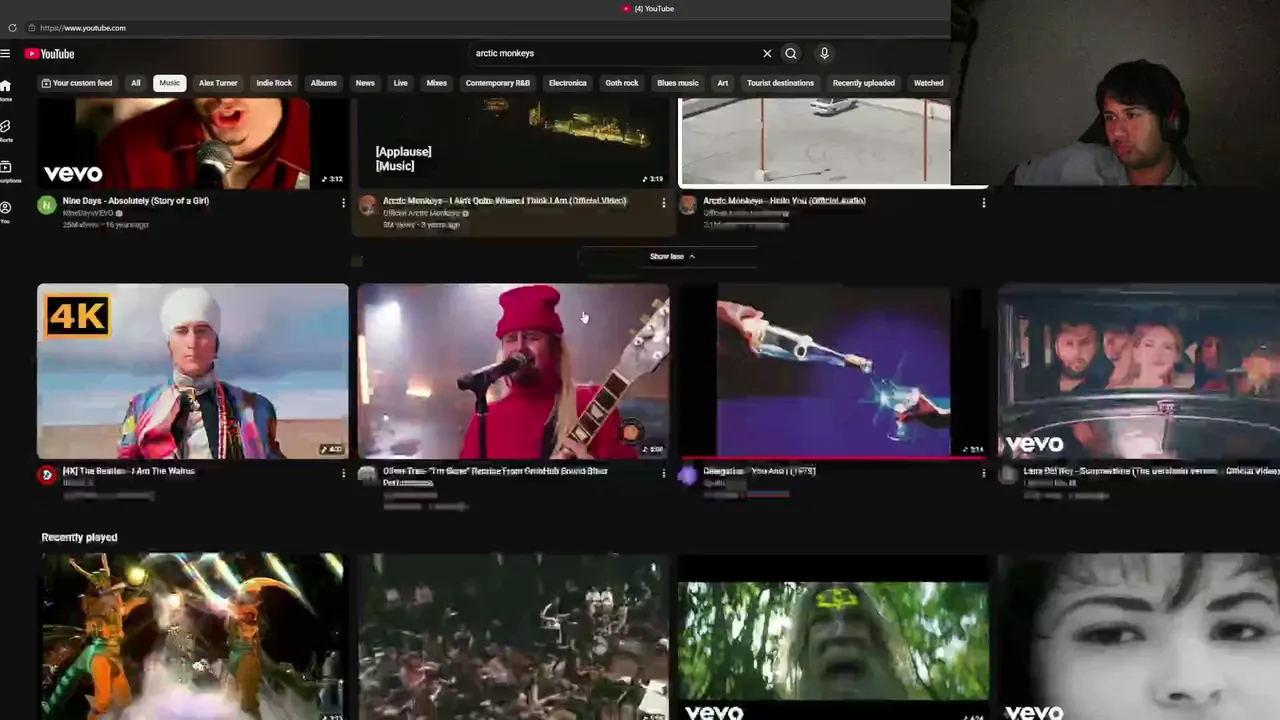Click the YouTube logo
Image resolution: width=1280 pixels, height=720 pixels.
click(50, 54)
